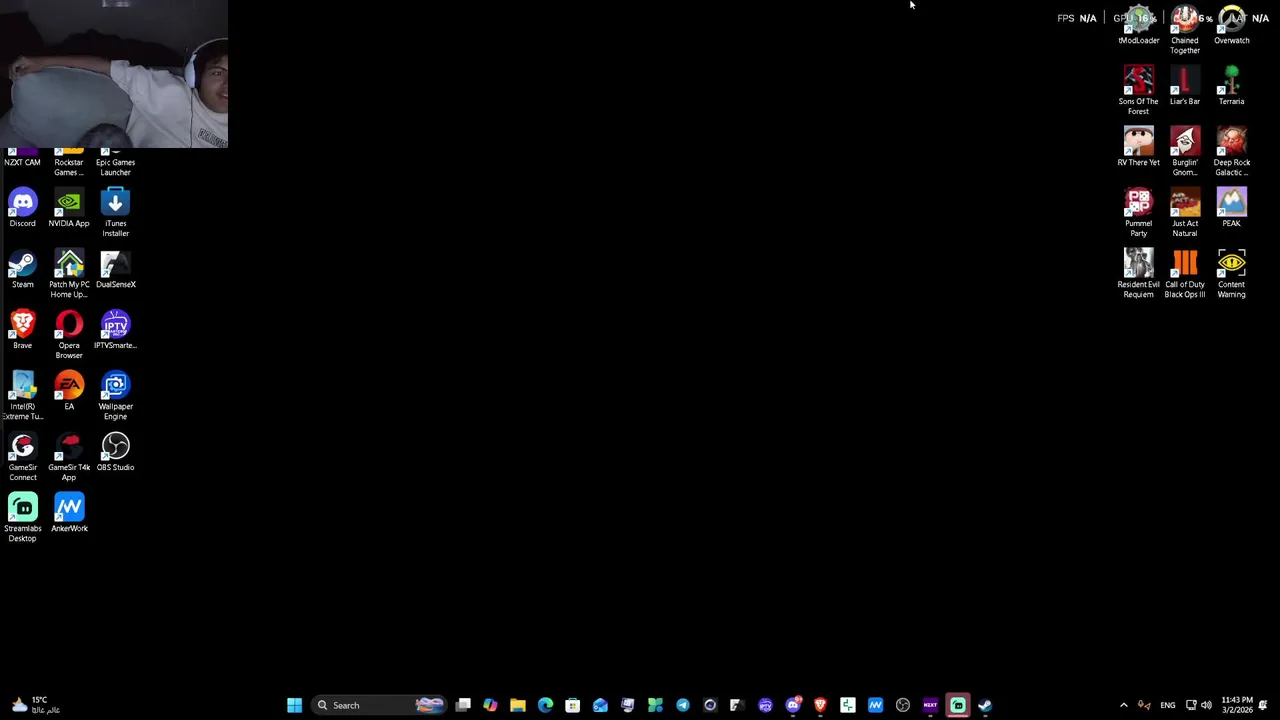Open Microsoft Store from the taskbar

pyautogui.click(x=572, y=705)
